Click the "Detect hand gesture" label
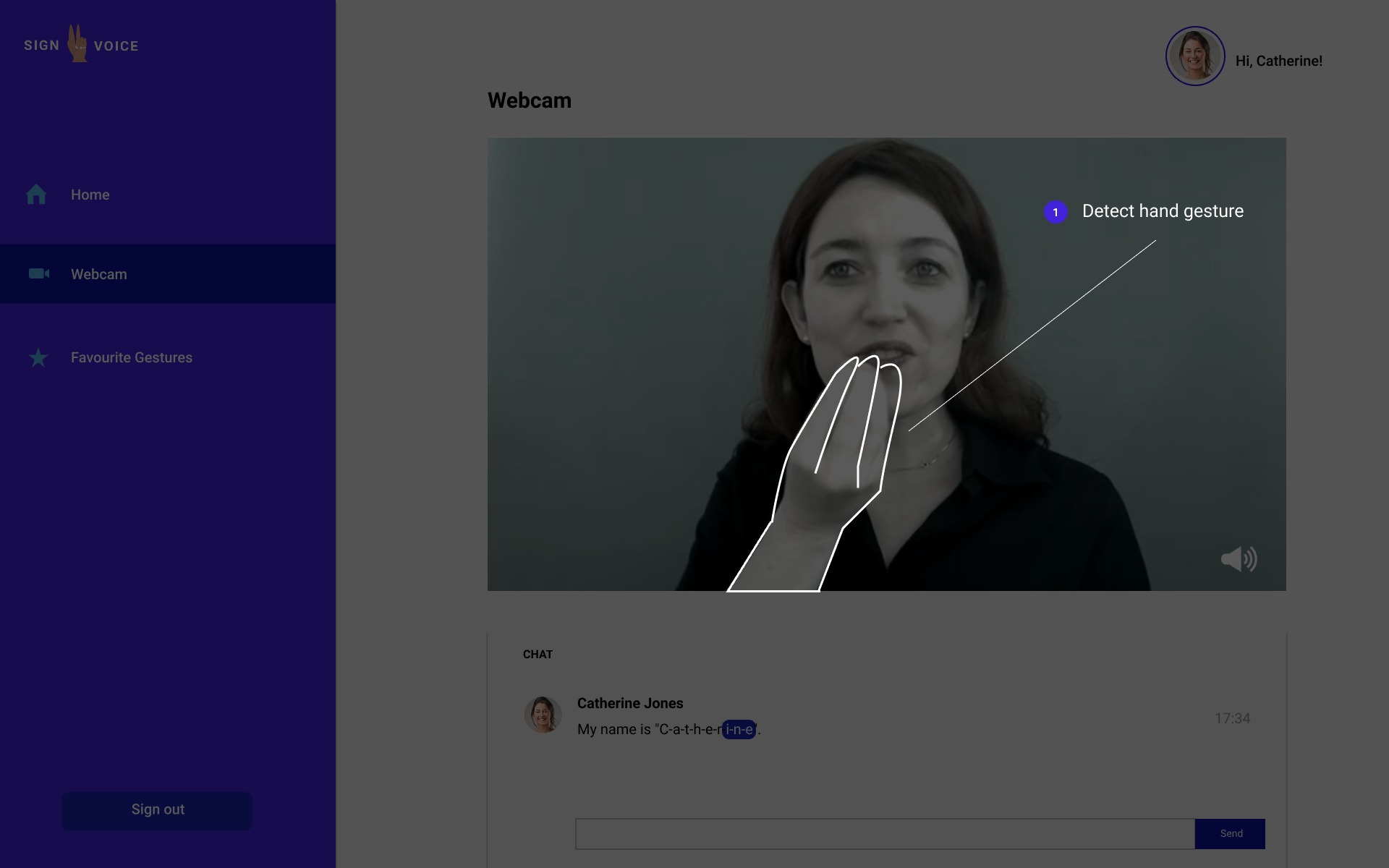The image size is (1389, 868). point(1163,211)
